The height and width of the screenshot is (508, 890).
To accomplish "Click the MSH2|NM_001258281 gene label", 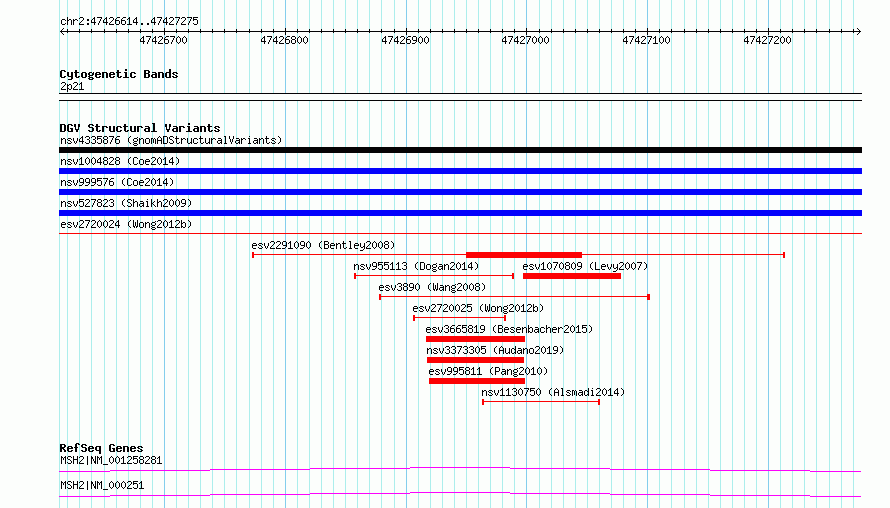I will [x=111, y=460].
